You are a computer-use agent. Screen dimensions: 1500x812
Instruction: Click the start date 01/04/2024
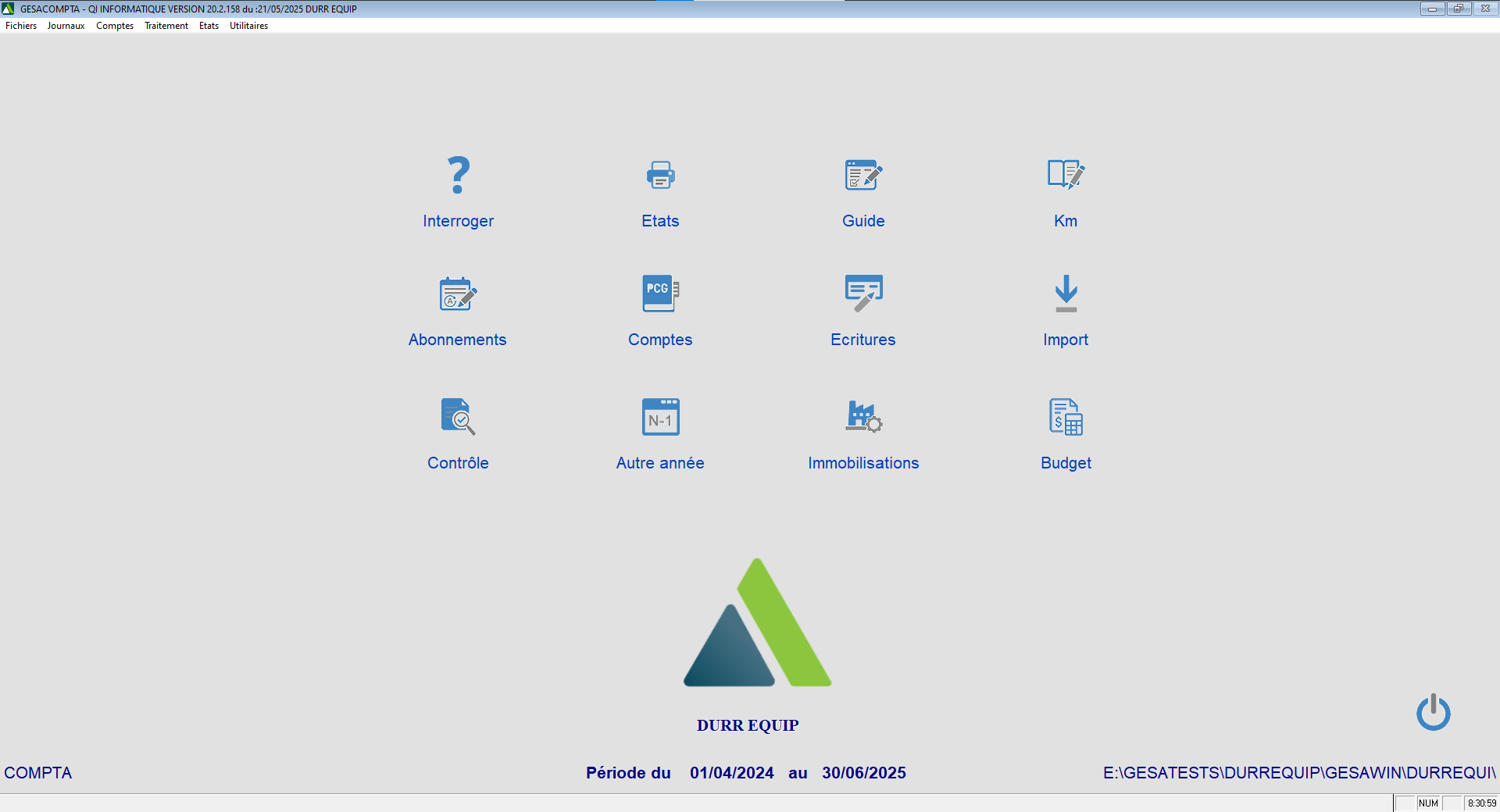[732, 773]
